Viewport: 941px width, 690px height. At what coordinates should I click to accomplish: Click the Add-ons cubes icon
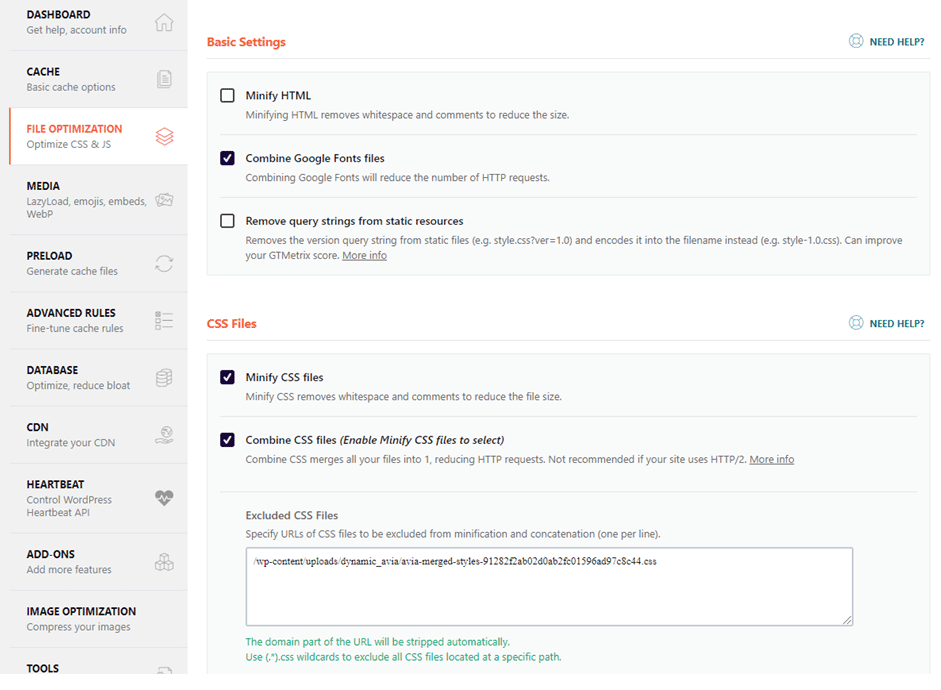point(164,561)
